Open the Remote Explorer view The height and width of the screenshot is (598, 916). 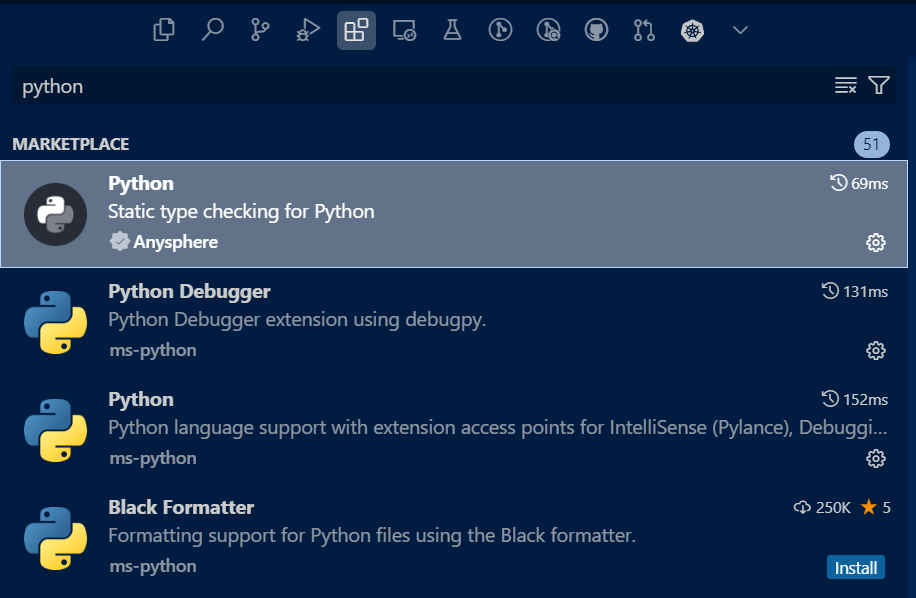pyautogui.click(x=404, y=30)
